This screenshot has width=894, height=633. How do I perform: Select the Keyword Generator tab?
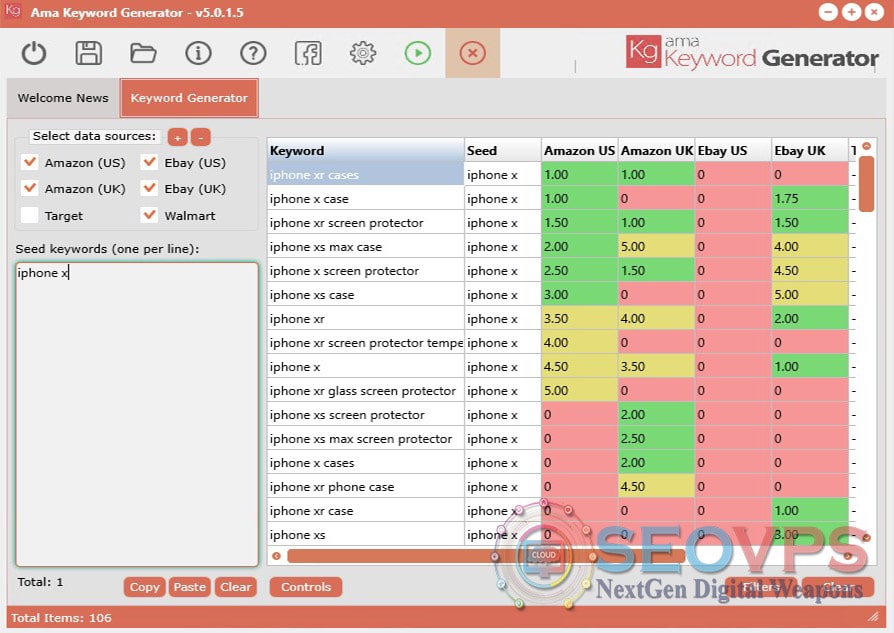pyautogui.click(x=189, y=98)
